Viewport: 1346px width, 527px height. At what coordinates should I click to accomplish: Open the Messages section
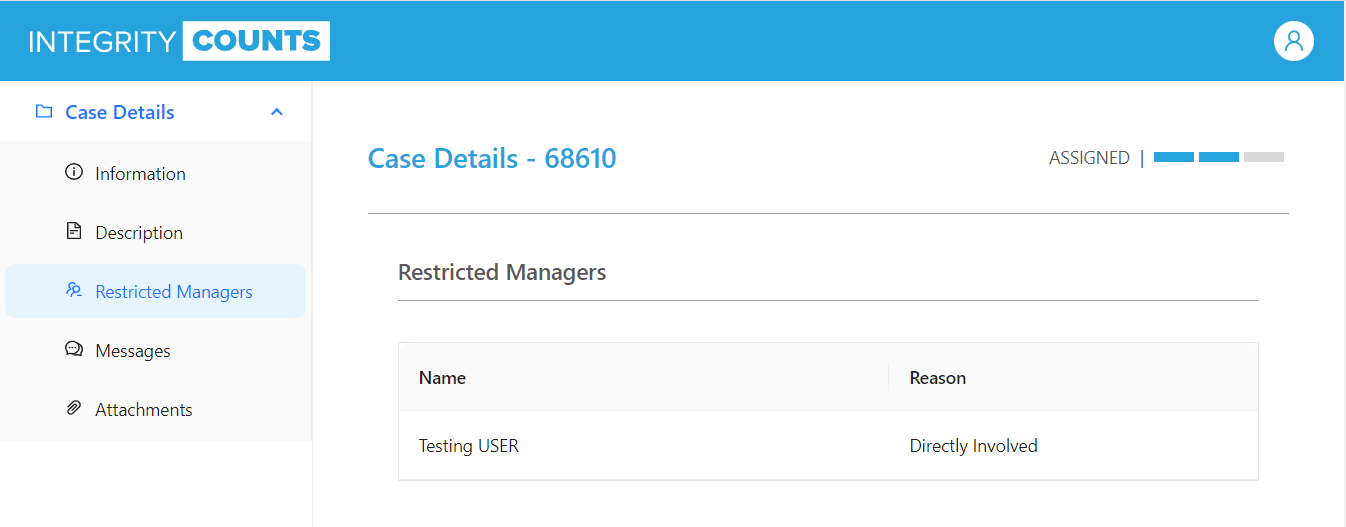tap(132, 351)
